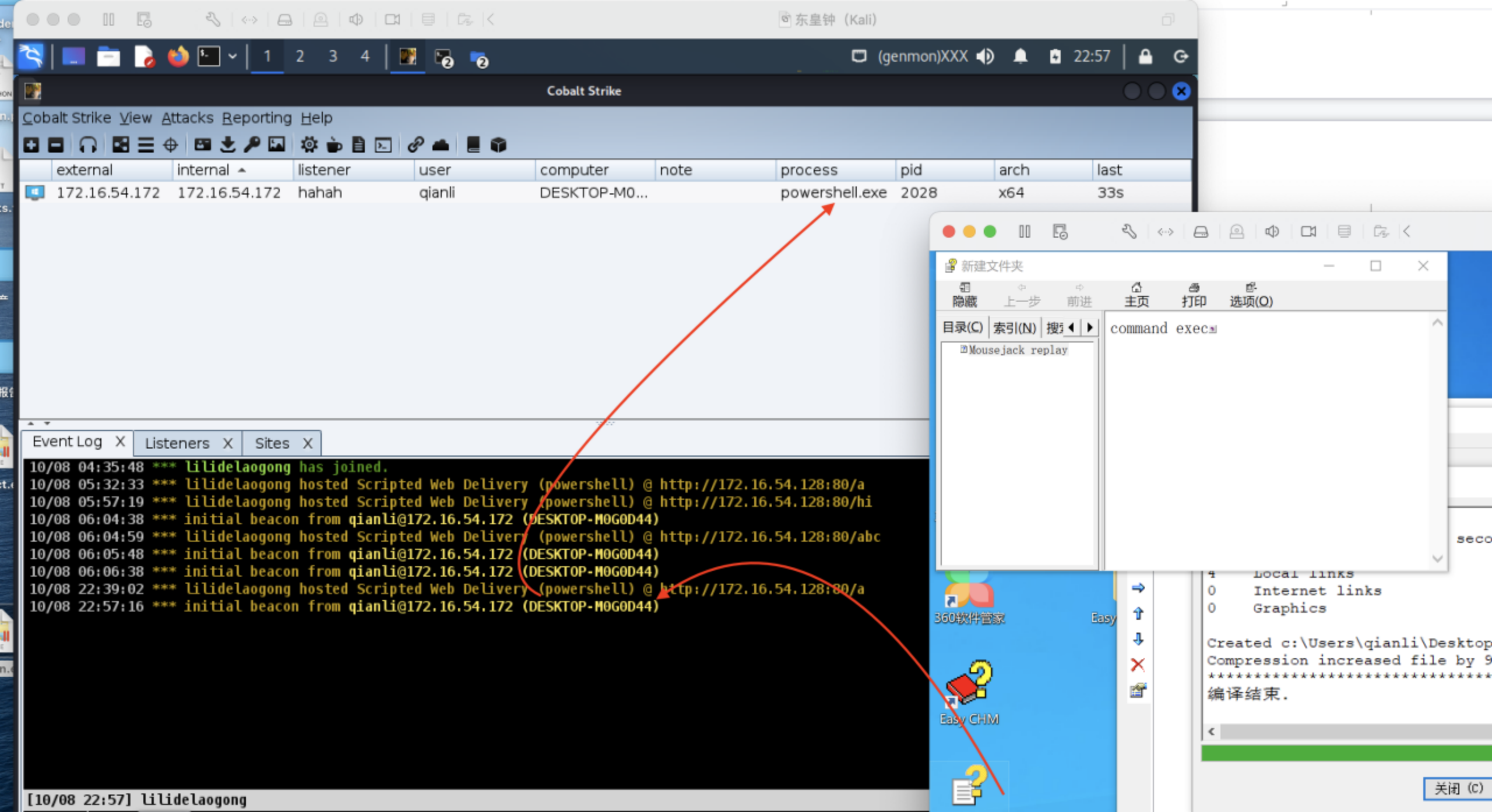Viewport: 1492px width, 812px height.
Task: Collapse Kali VM toolbar with left chevron
Action: tap(490, 20)
